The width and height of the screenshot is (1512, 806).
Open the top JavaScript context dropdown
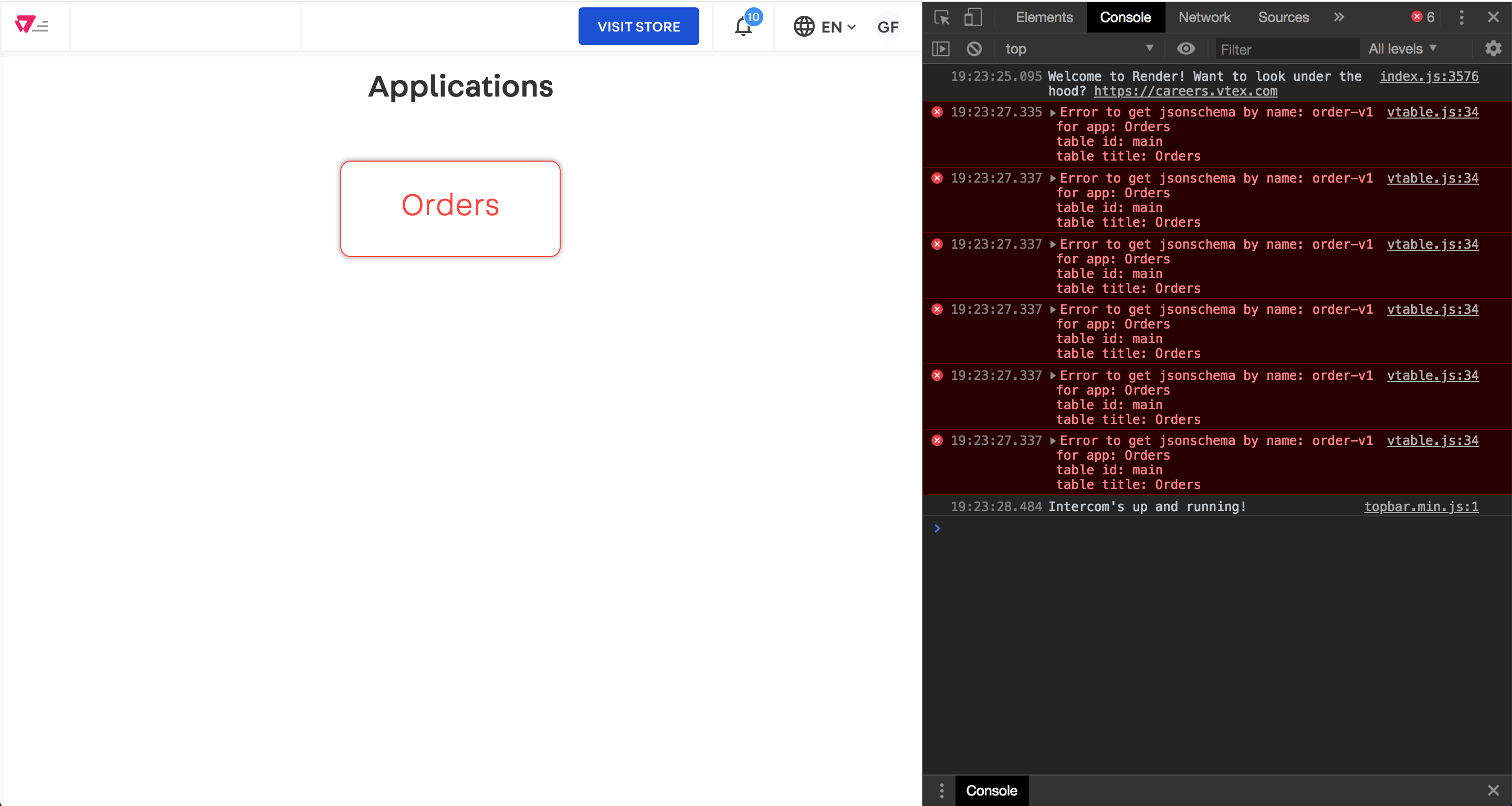click(x=1078, y=49)
